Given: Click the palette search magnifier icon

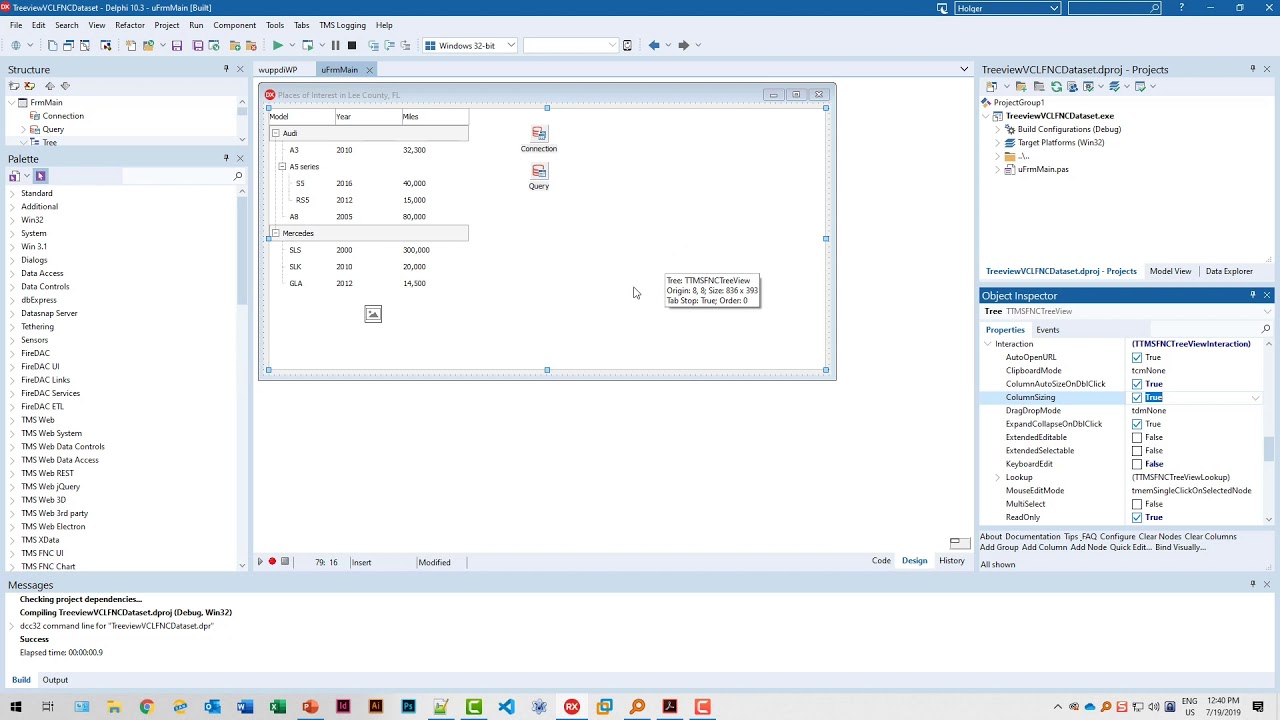Looking at the screenshot, I should coord(238,176).
